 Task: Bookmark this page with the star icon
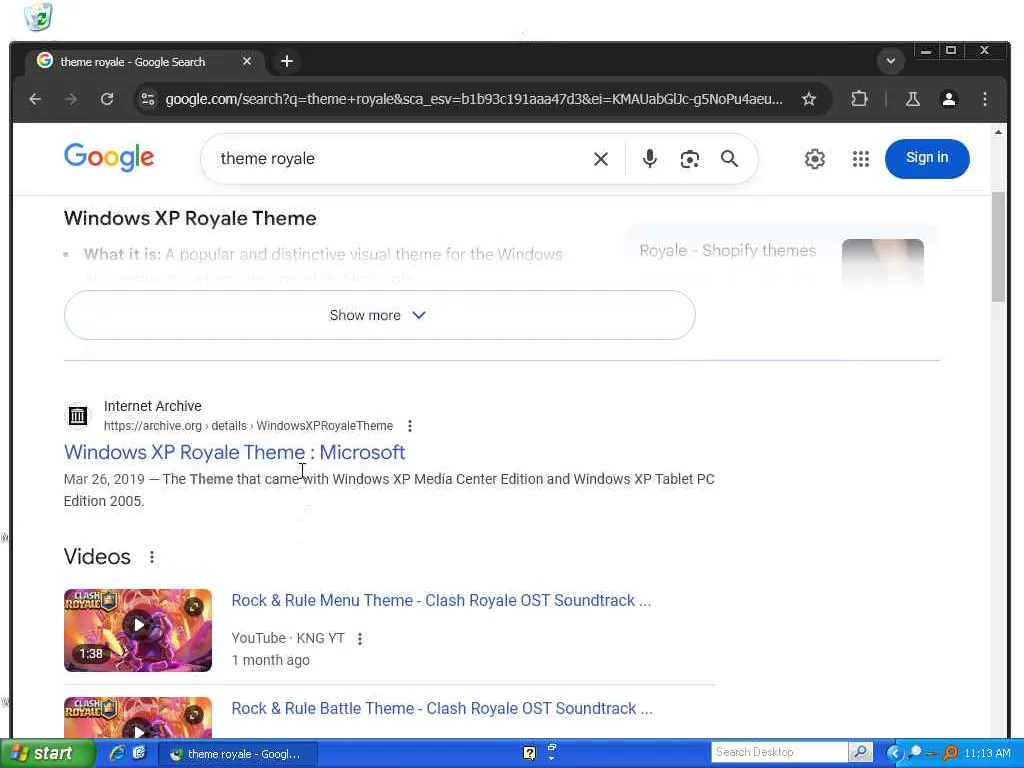click(808, 99)
